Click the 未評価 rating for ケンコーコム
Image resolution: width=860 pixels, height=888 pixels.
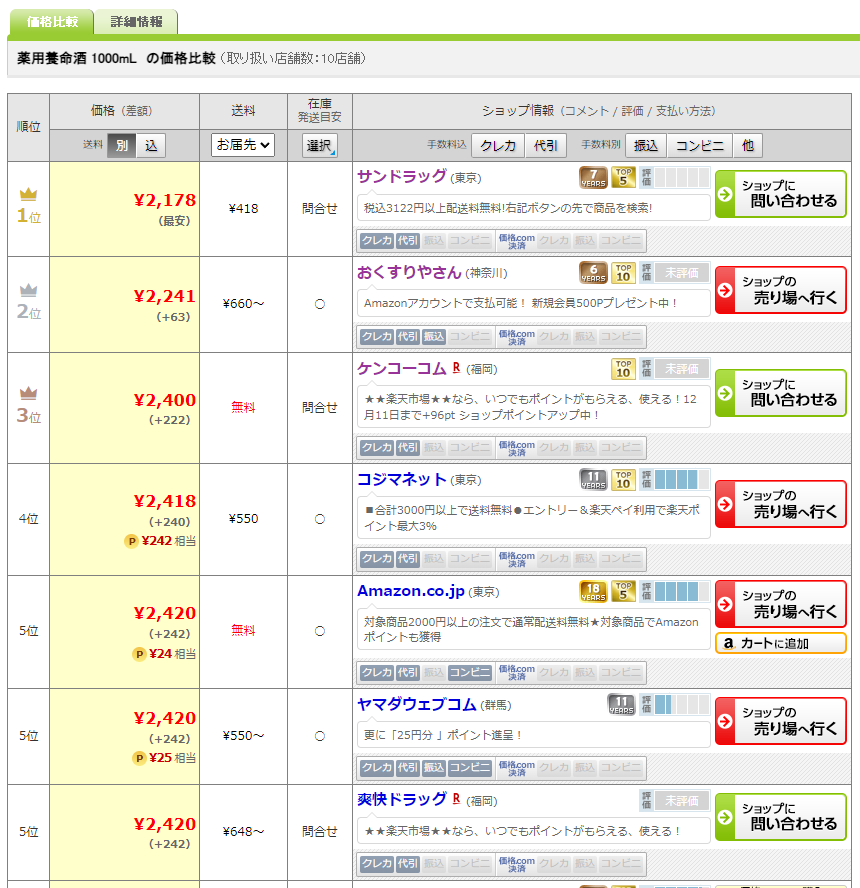click(x=682, y=369)
